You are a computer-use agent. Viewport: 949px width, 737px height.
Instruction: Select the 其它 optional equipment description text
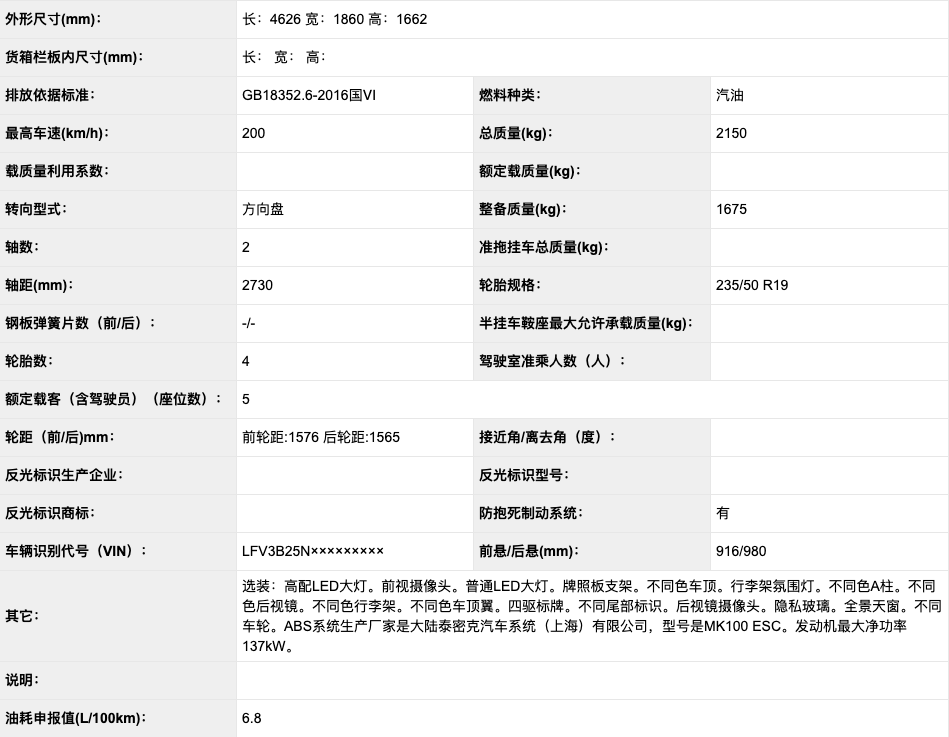pyautogui.click(x=590, y=615)
